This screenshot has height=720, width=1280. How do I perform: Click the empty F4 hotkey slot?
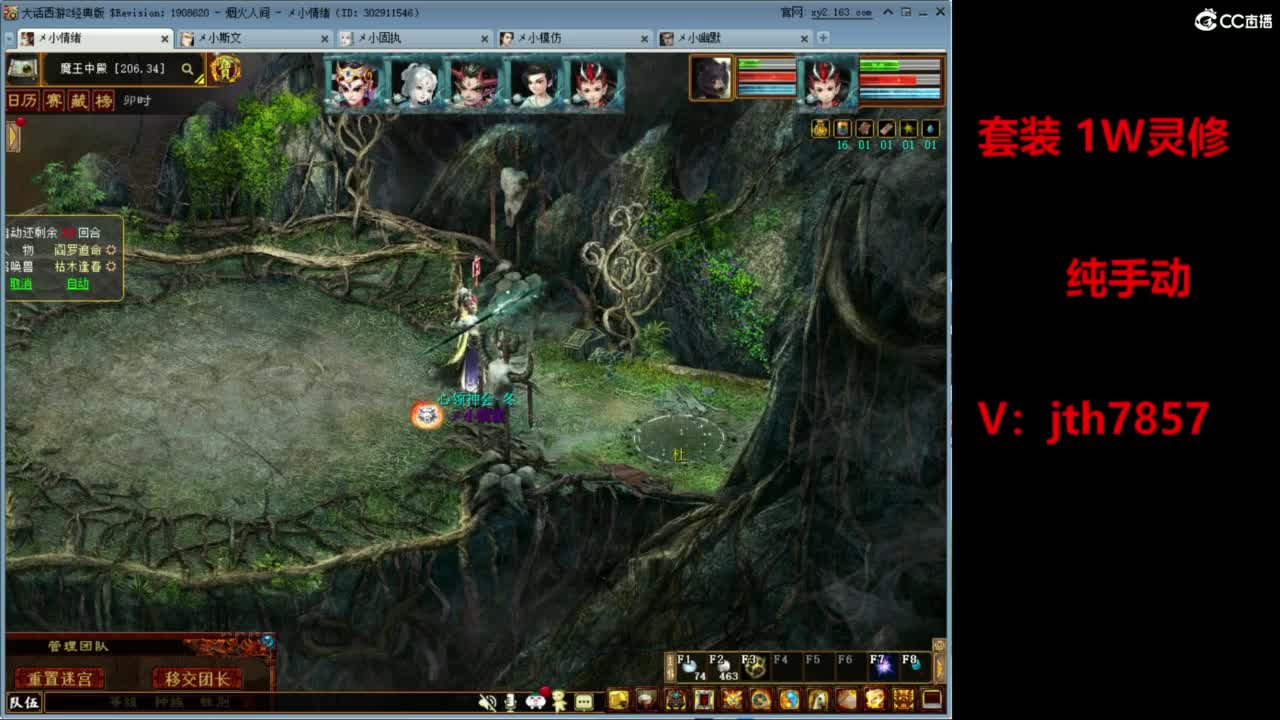click(786, 667)
